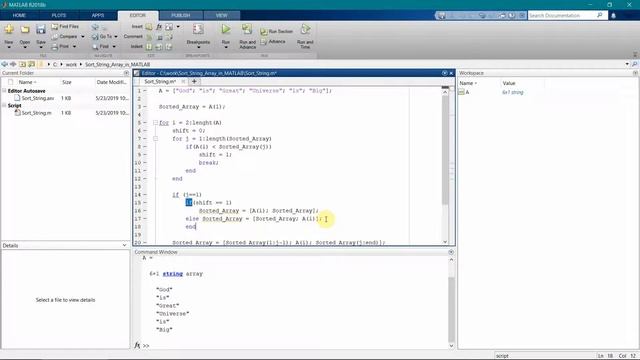This screenshot has height=360, width=640.
Task: Create a New script file
Action: tap(9, 29)
